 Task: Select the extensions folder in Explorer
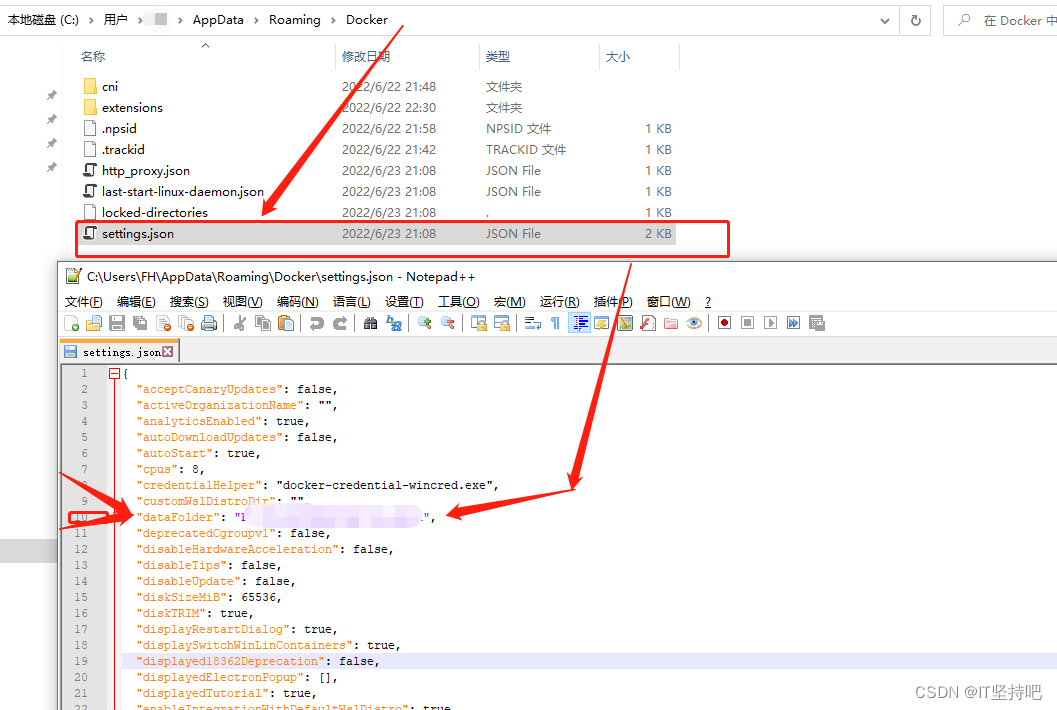132,107
